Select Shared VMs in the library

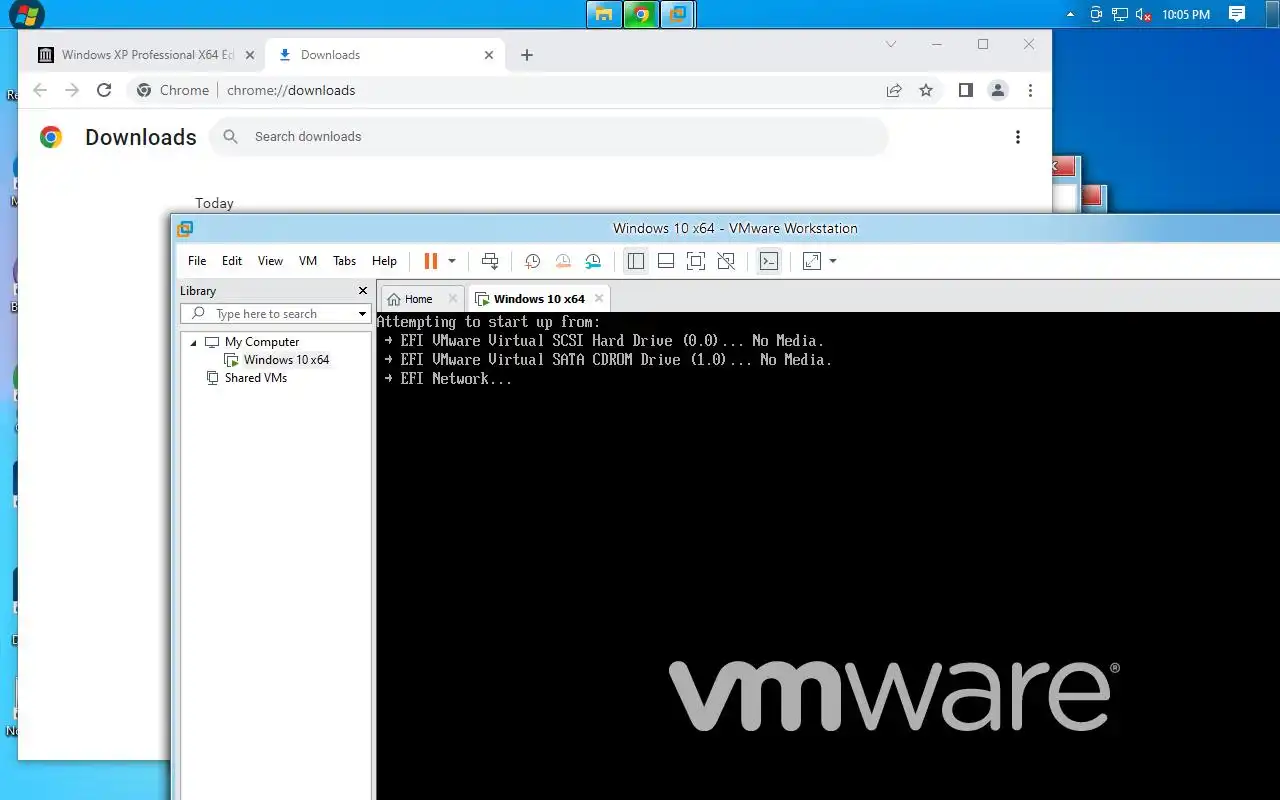click(255, 378)
